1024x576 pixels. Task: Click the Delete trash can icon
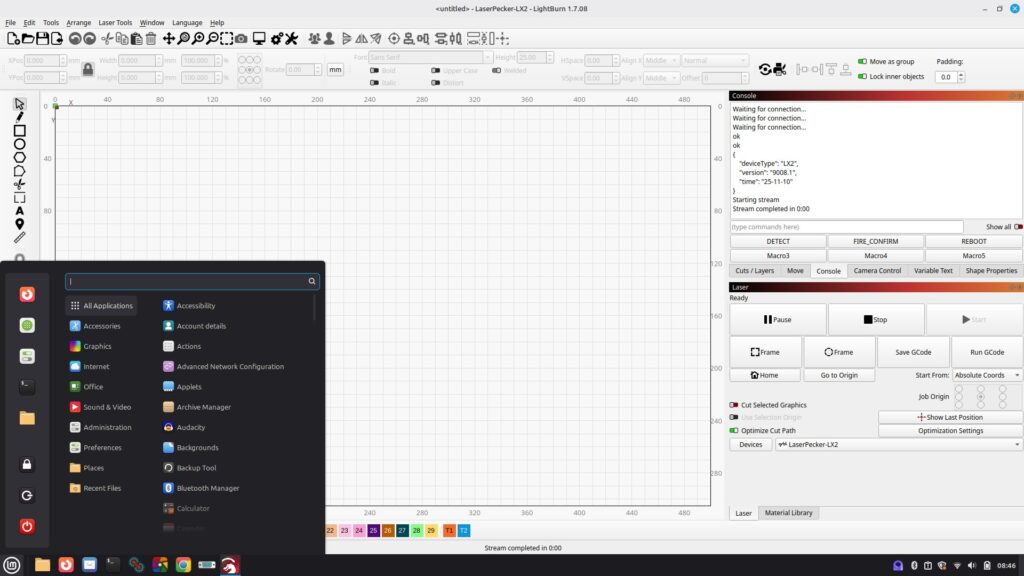[x=151, y=39]
